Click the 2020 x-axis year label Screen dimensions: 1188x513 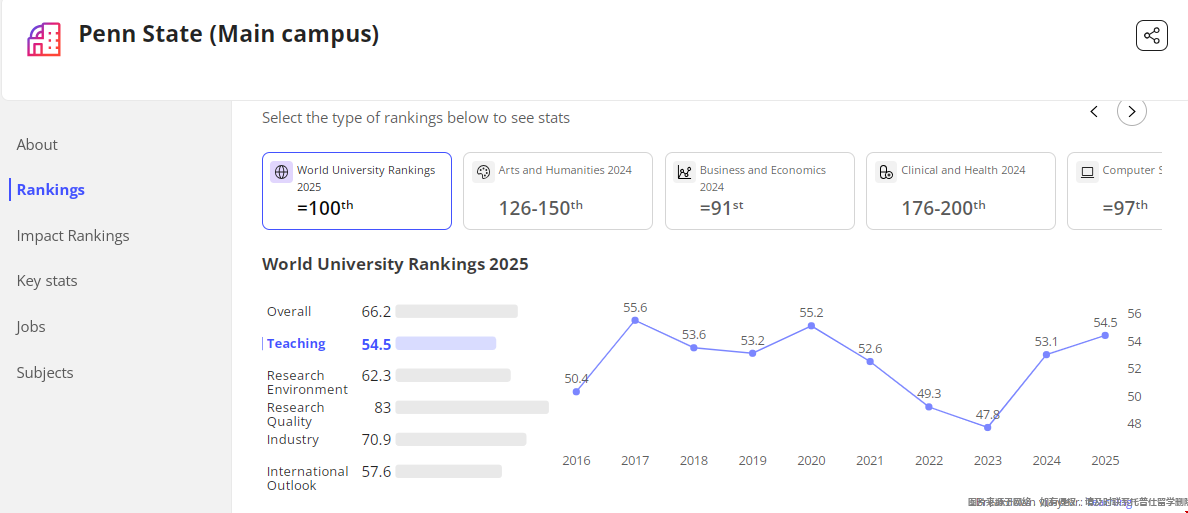811,460
